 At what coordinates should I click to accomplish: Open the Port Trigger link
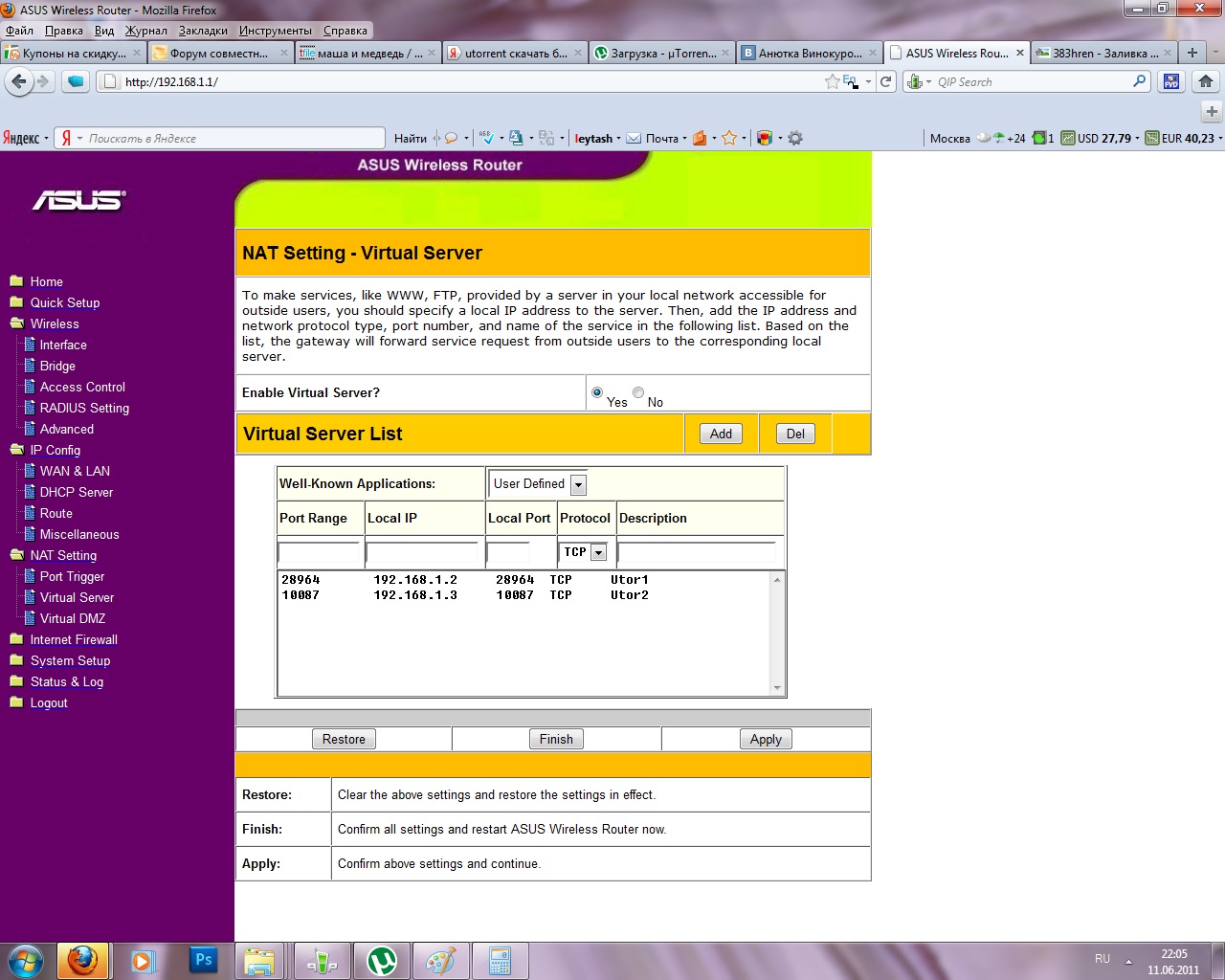tap(72, 576)
